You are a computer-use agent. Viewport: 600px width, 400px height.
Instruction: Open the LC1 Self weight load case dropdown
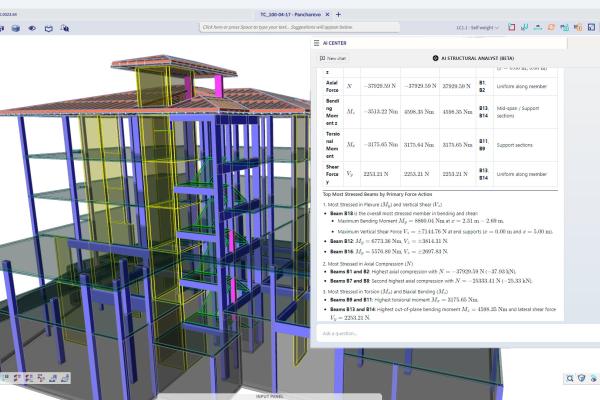[x=478, y=28]
